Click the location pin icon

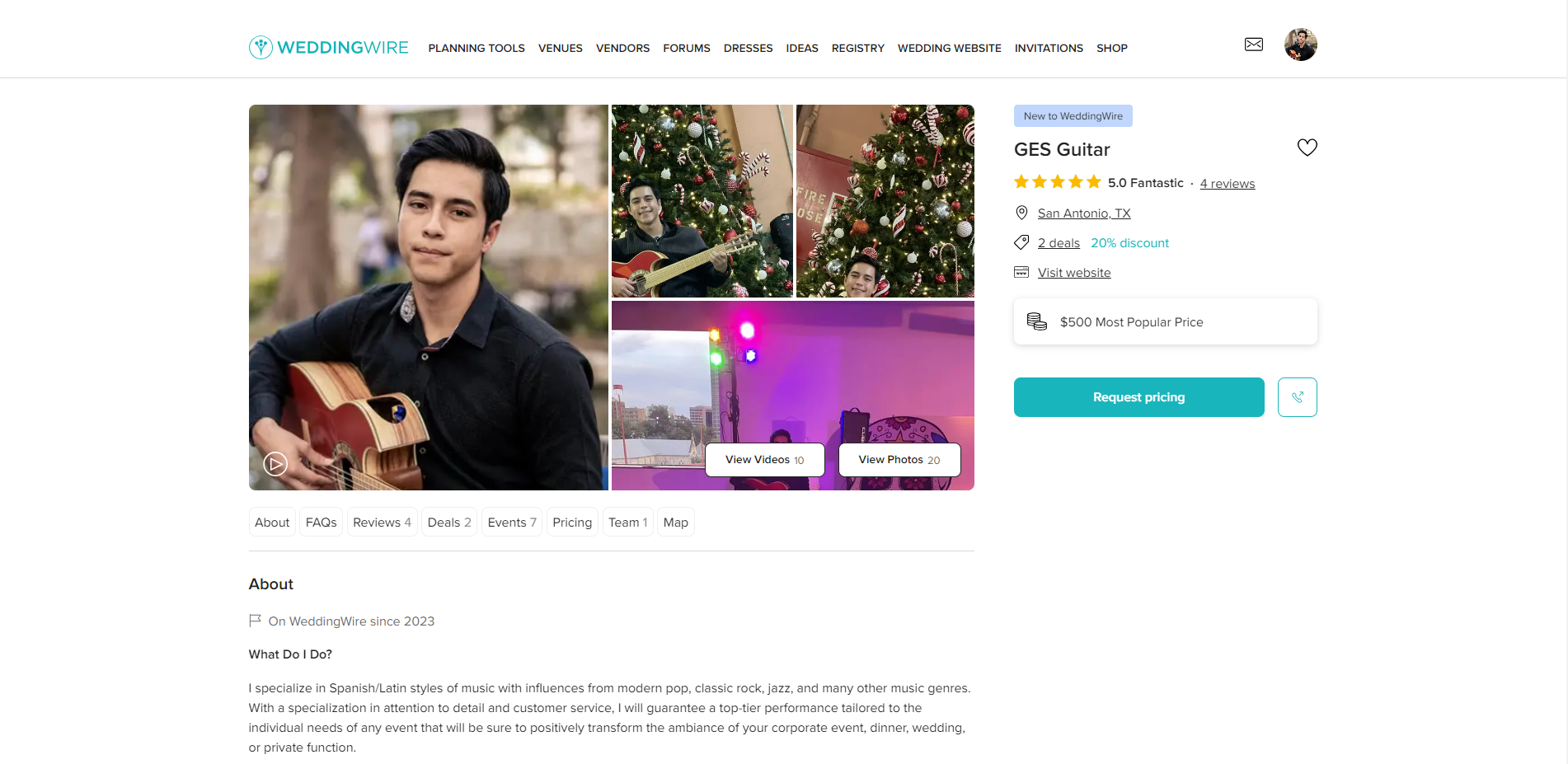[1021, 213]
